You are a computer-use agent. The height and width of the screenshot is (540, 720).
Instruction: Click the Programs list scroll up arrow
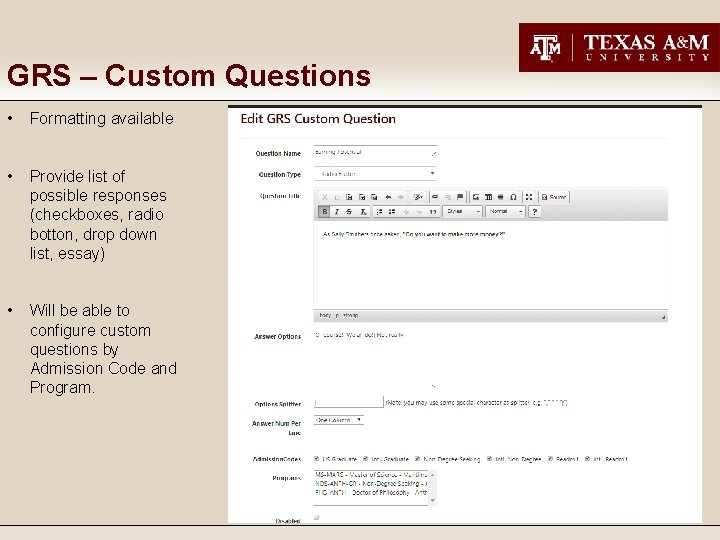tap(433, 474)
